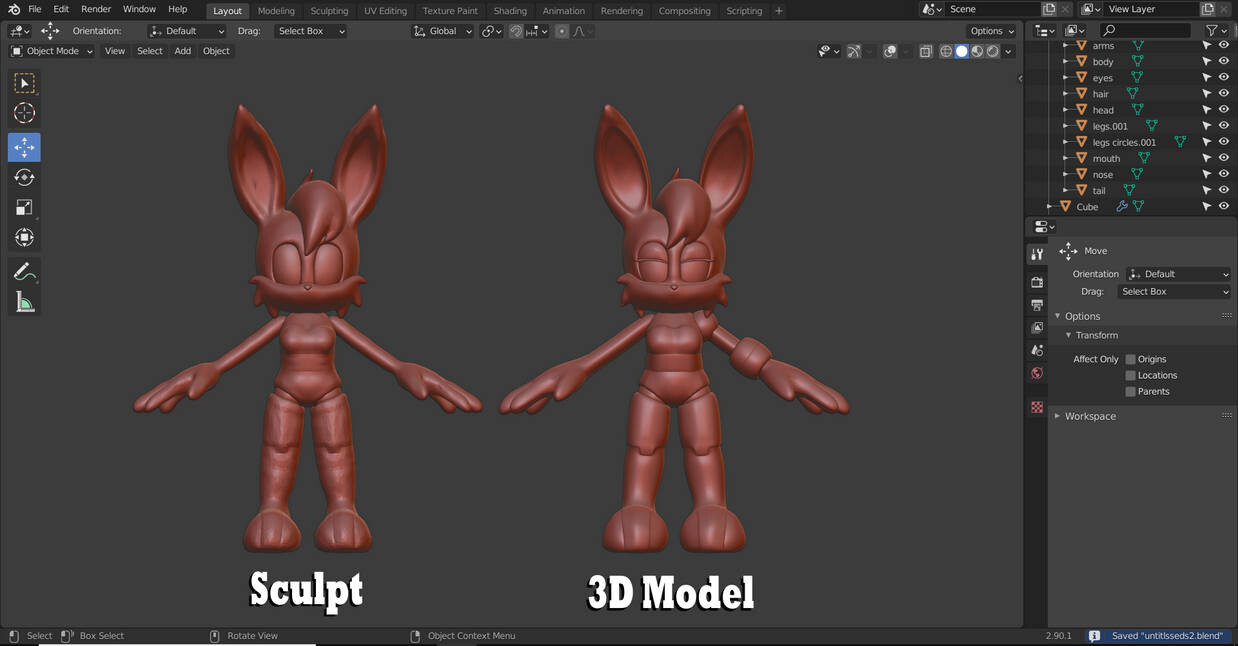
Task: Enable material preview shading mode
Action: pyautogui.click(x=978, y=51)
